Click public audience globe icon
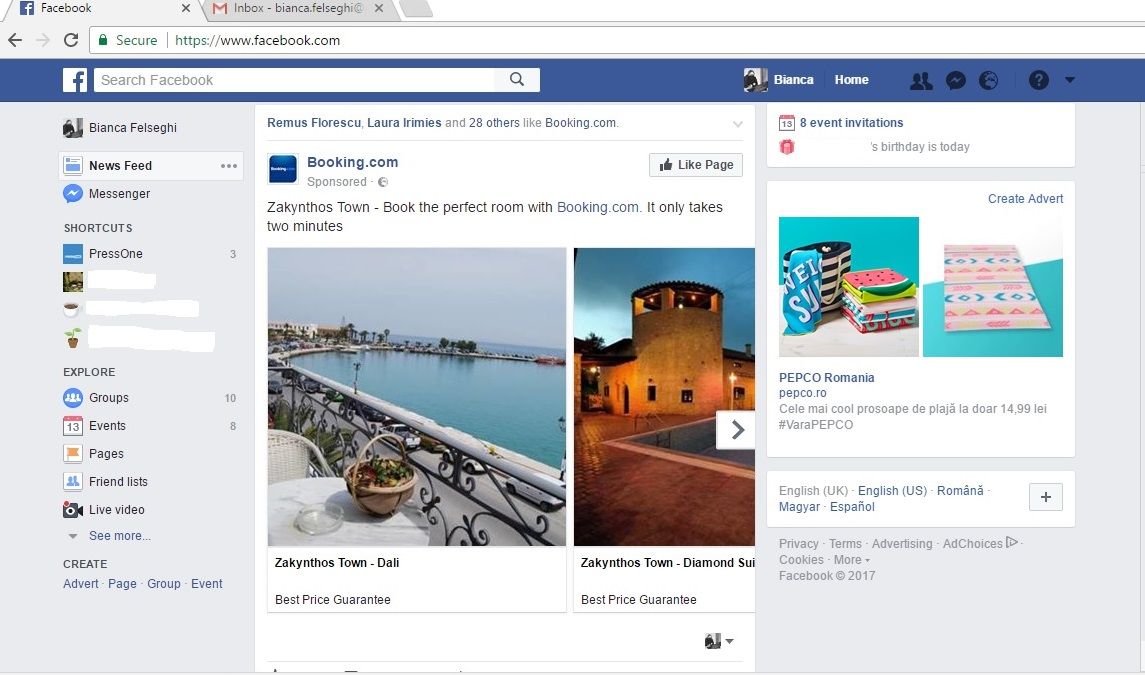The width and height of the screenshot is (1145, 675). [x=383, y=182]
